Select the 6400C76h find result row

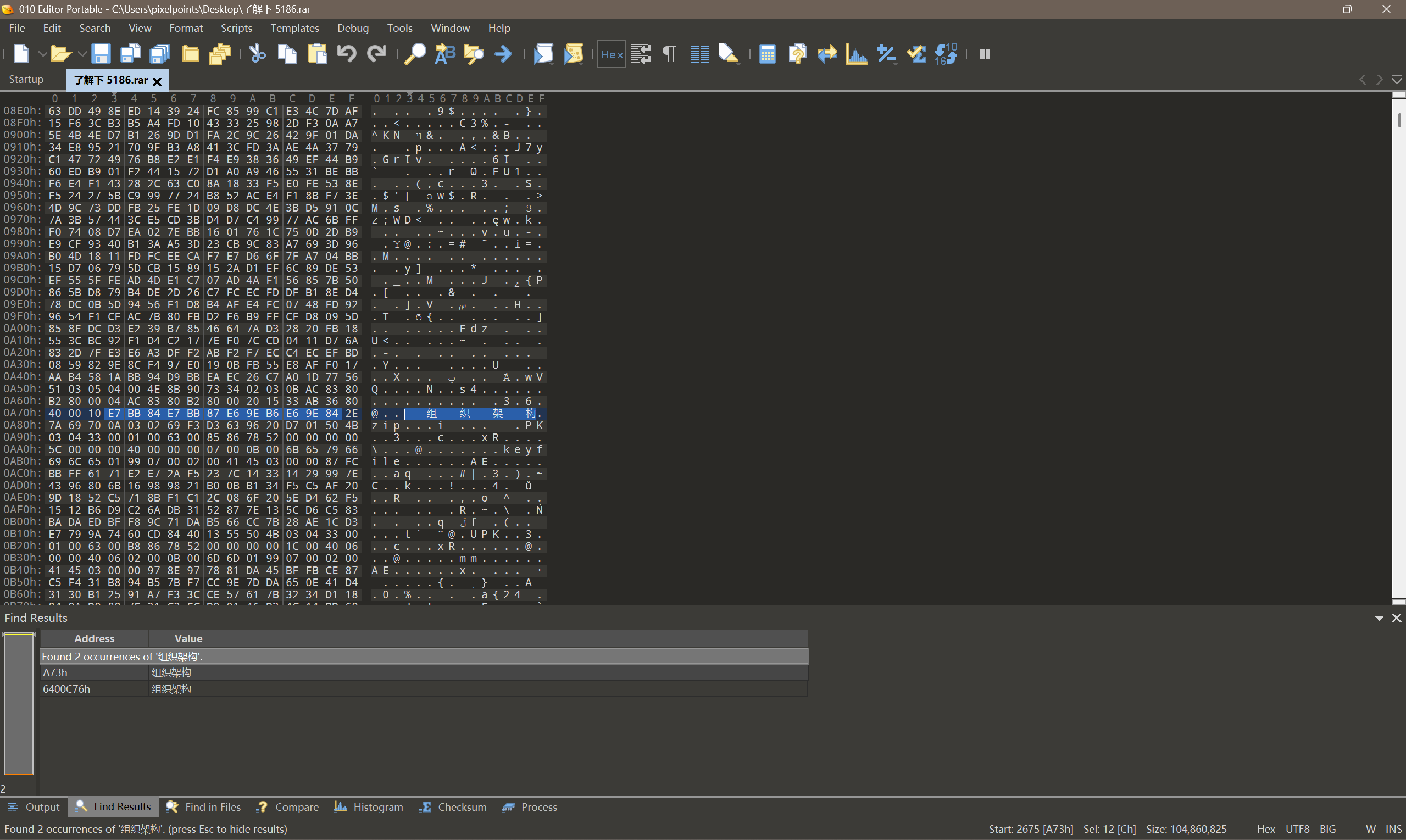[x=66, y=689]
